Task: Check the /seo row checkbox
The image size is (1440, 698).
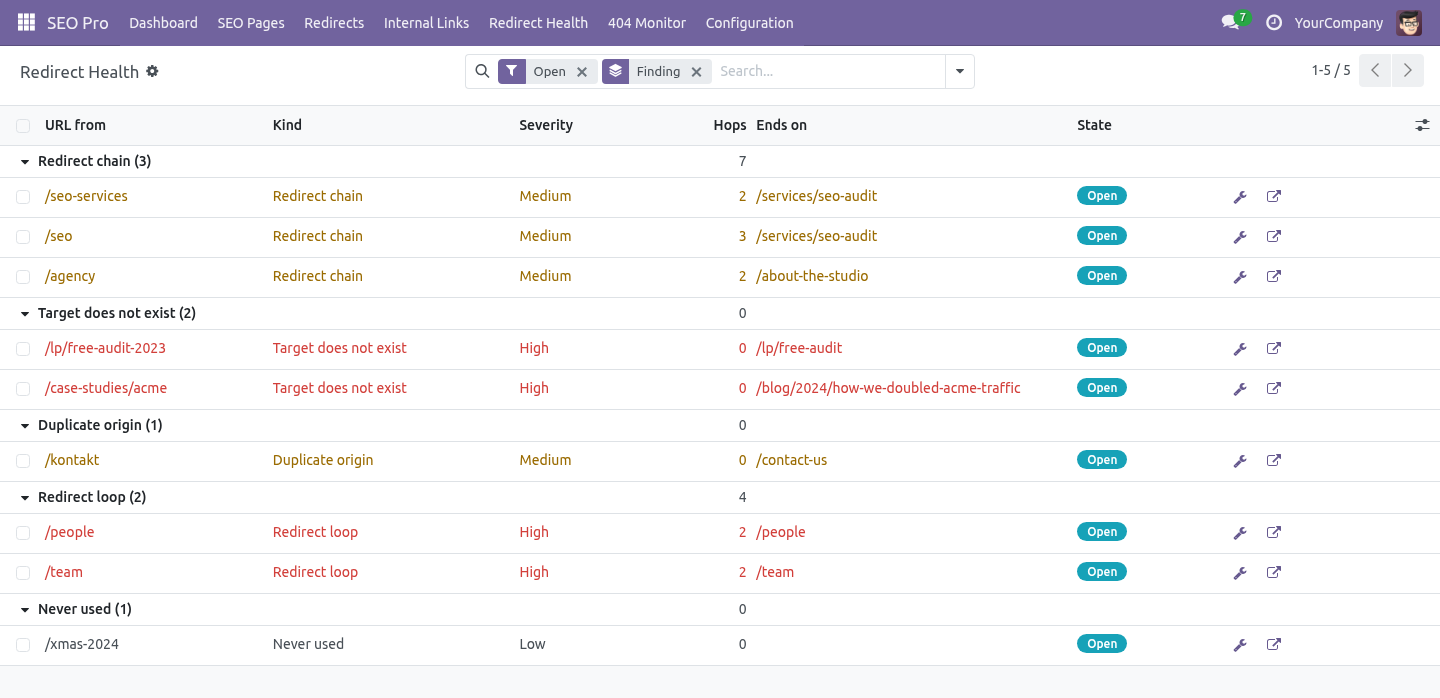Action: tap(23, 237)
